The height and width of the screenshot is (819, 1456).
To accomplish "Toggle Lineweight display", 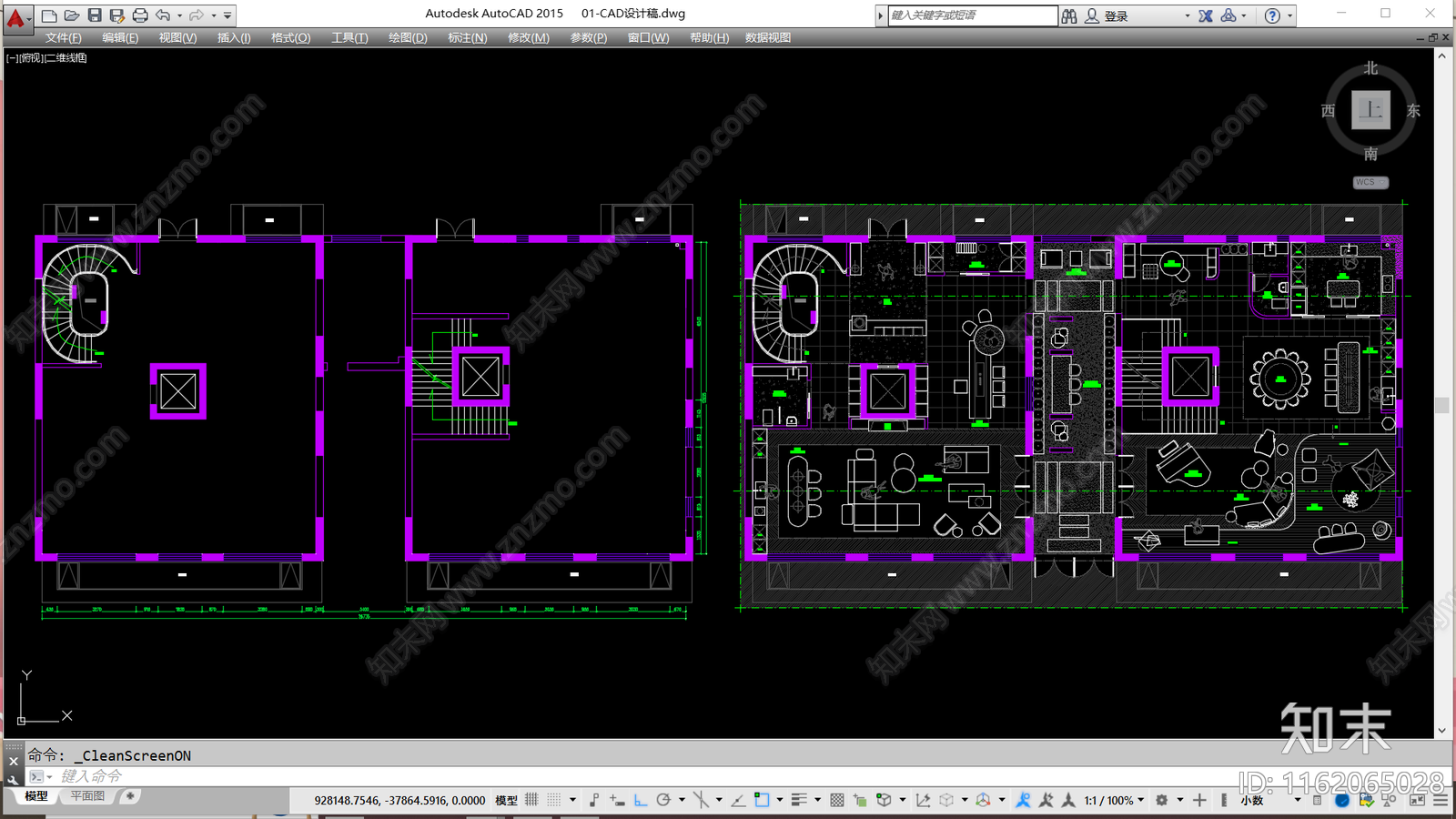I will [x=799, y=801].
